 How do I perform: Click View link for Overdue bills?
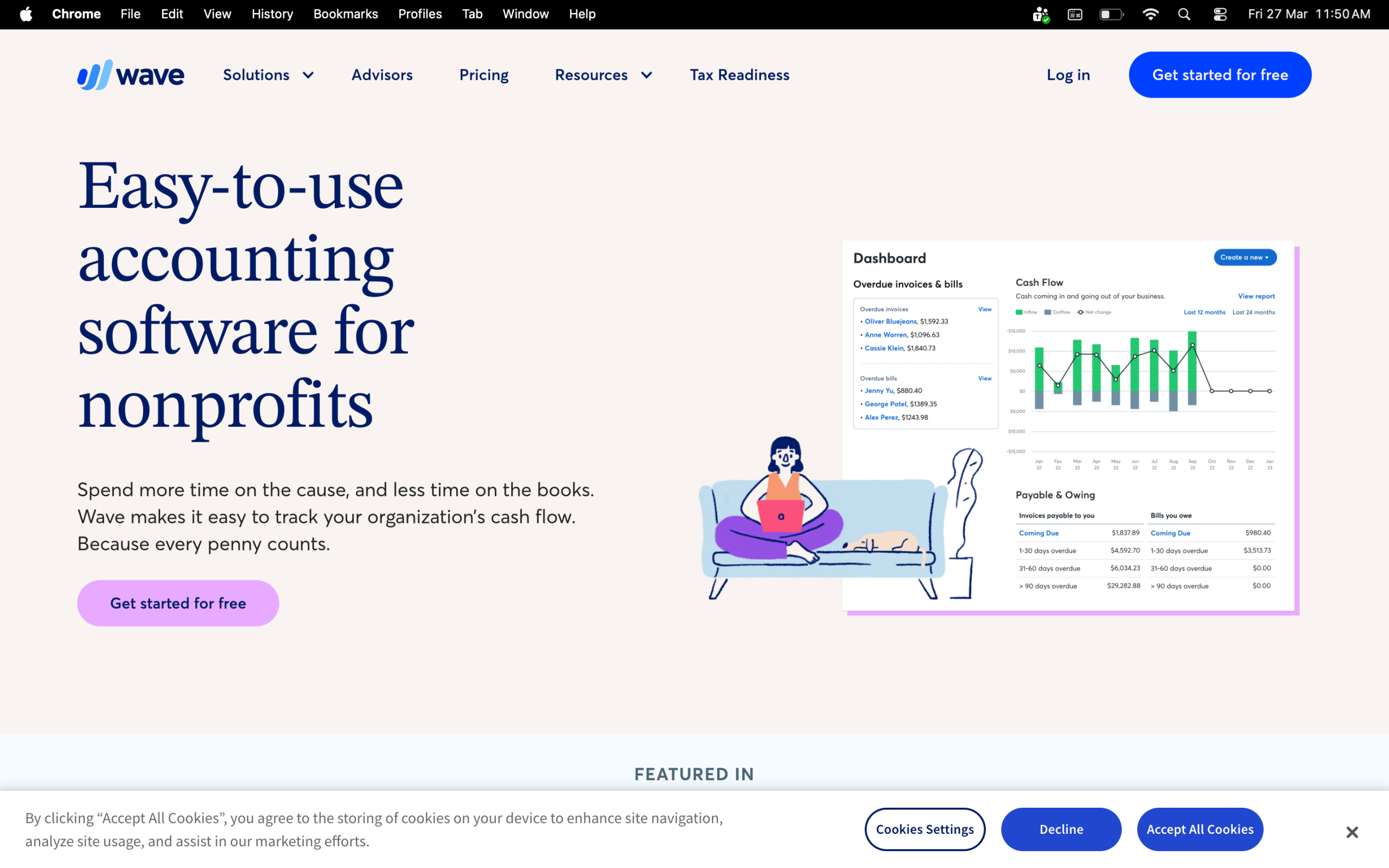(x=984, y=378)
